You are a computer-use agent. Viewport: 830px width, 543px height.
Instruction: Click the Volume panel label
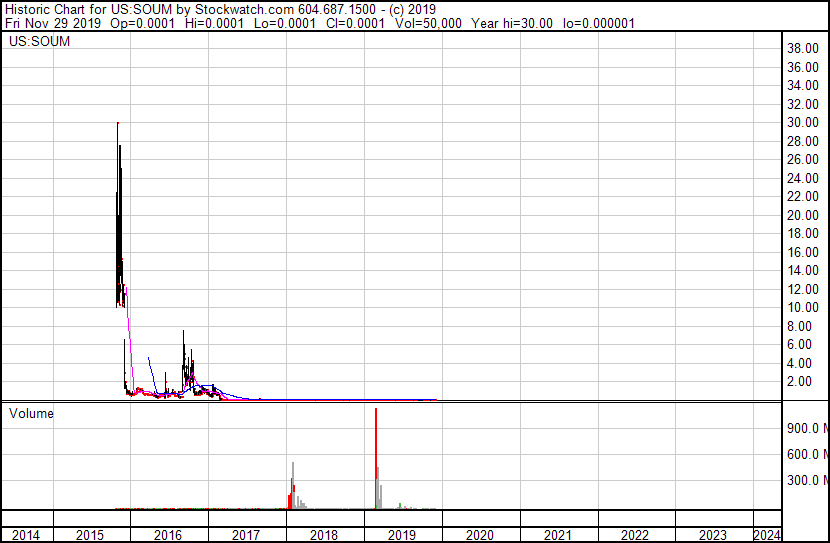tap(31, 412)
